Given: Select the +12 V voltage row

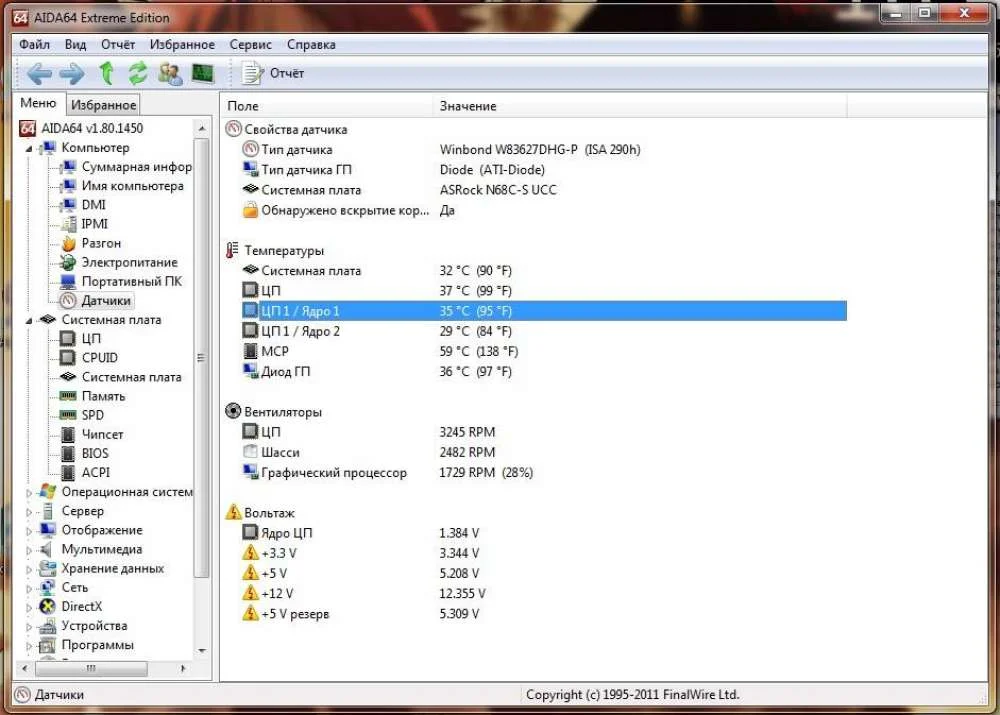Looking at the screenshot, I should click(x=544, y=594).
